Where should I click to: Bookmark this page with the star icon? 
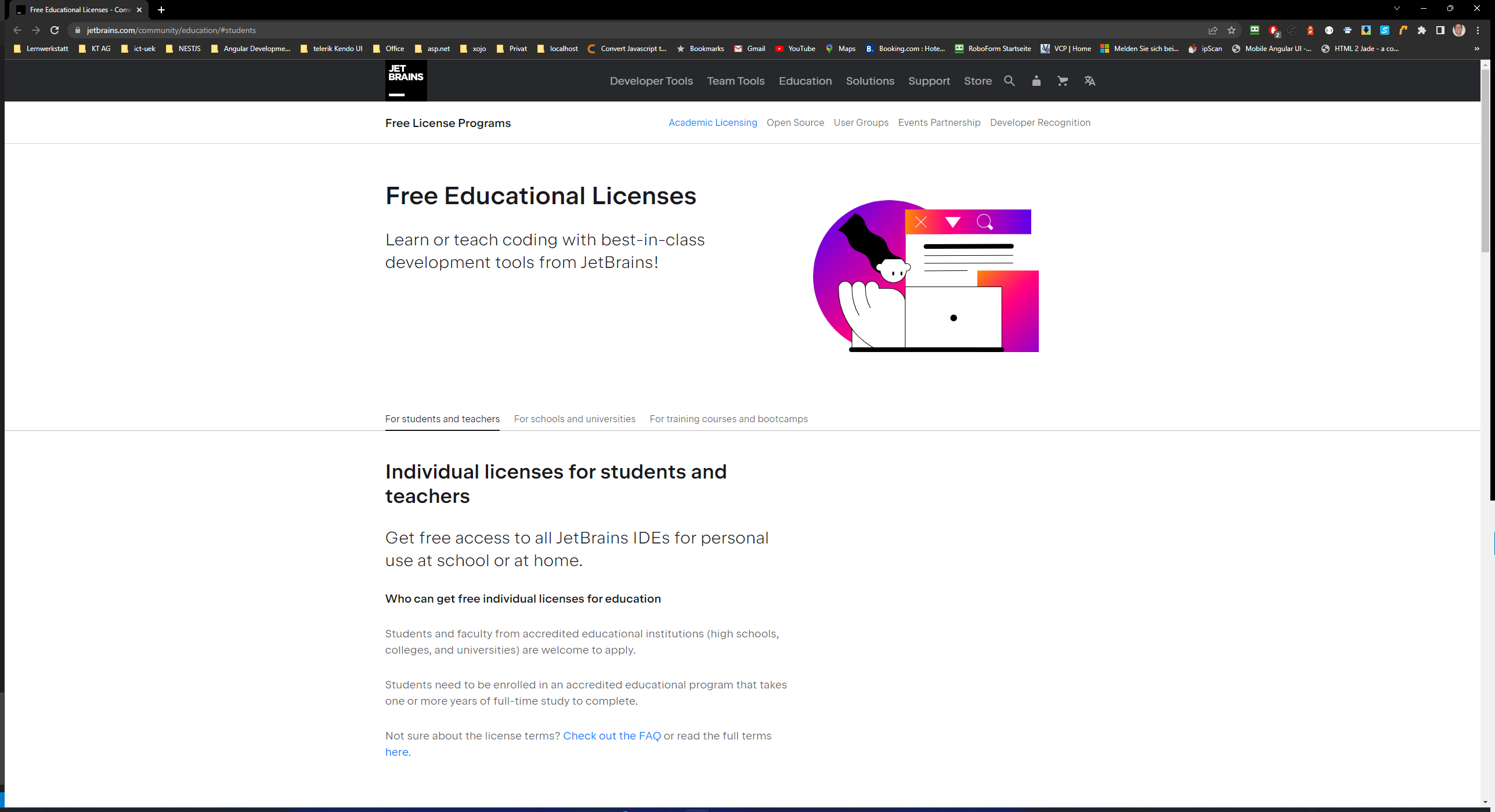point(1230,30)
